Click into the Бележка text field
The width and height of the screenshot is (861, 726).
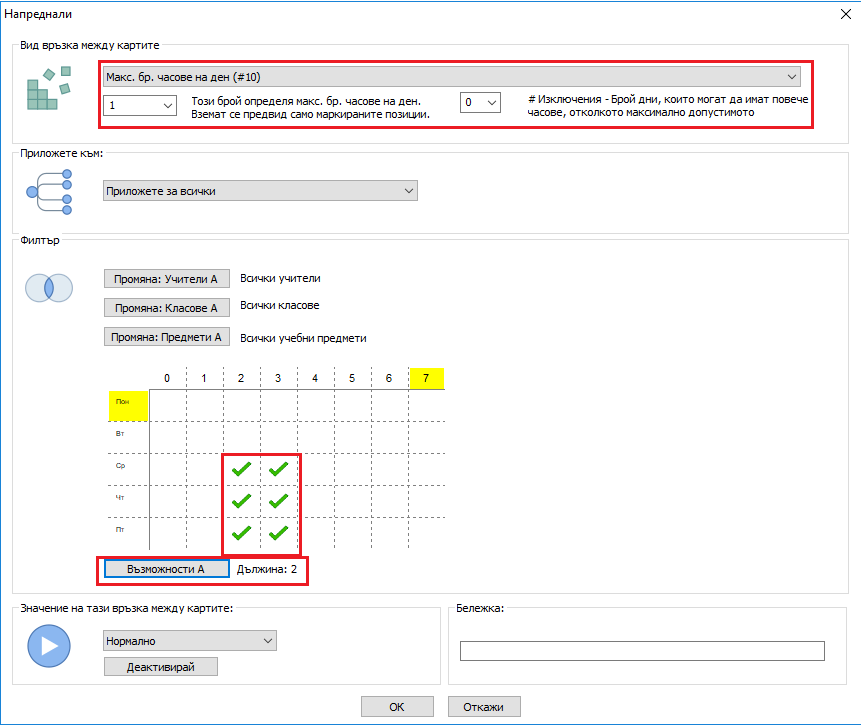coord(641,651)
